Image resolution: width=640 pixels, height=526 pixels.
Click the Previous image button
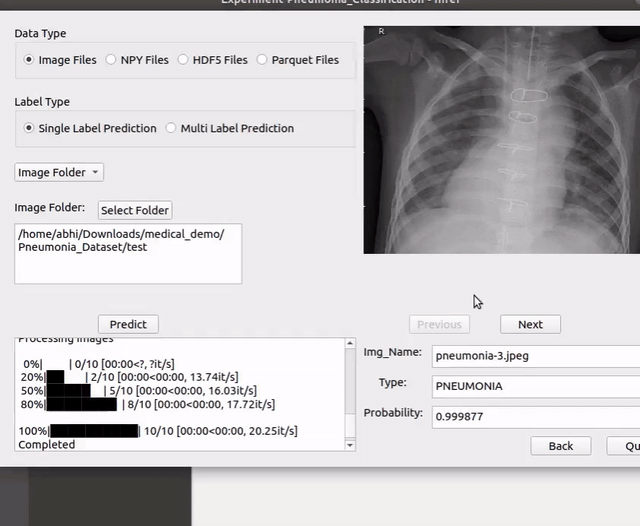tap(439, 324)
